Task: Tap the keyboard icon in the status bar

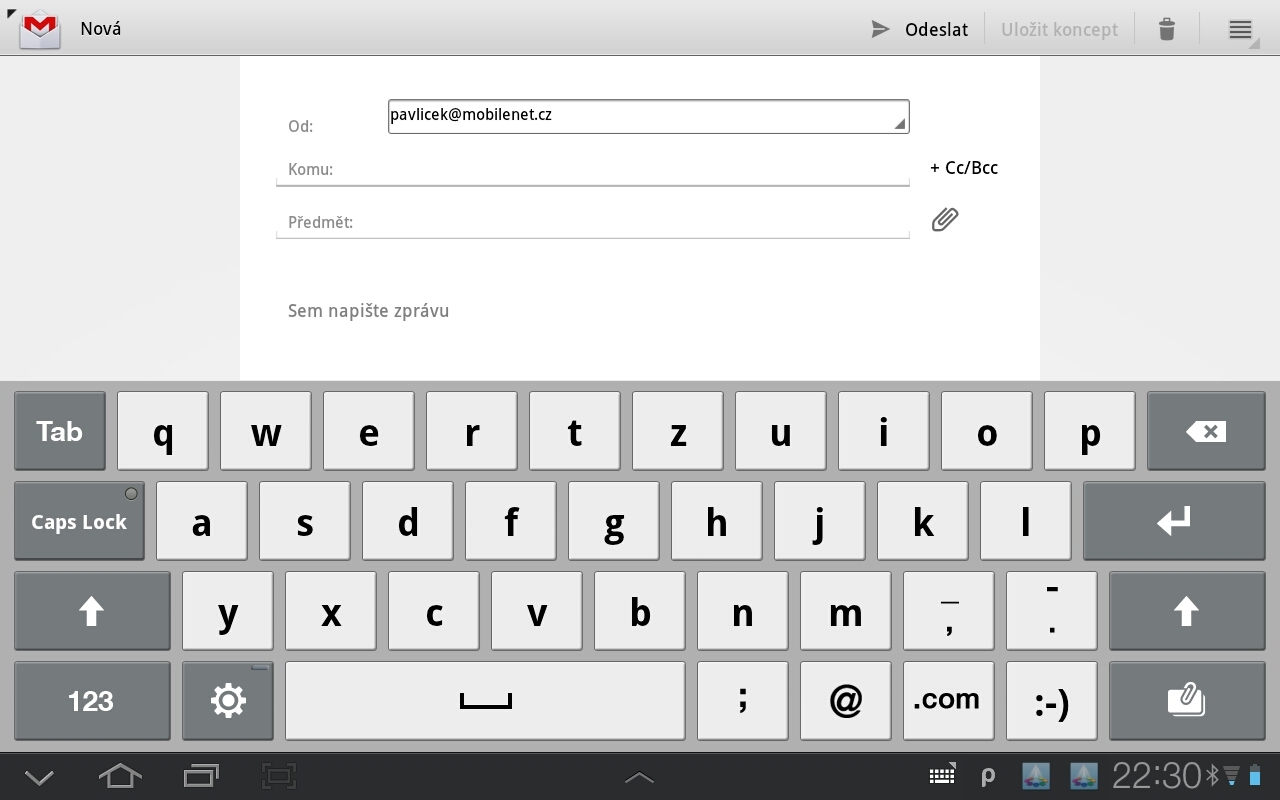Action: click(941, 776)
